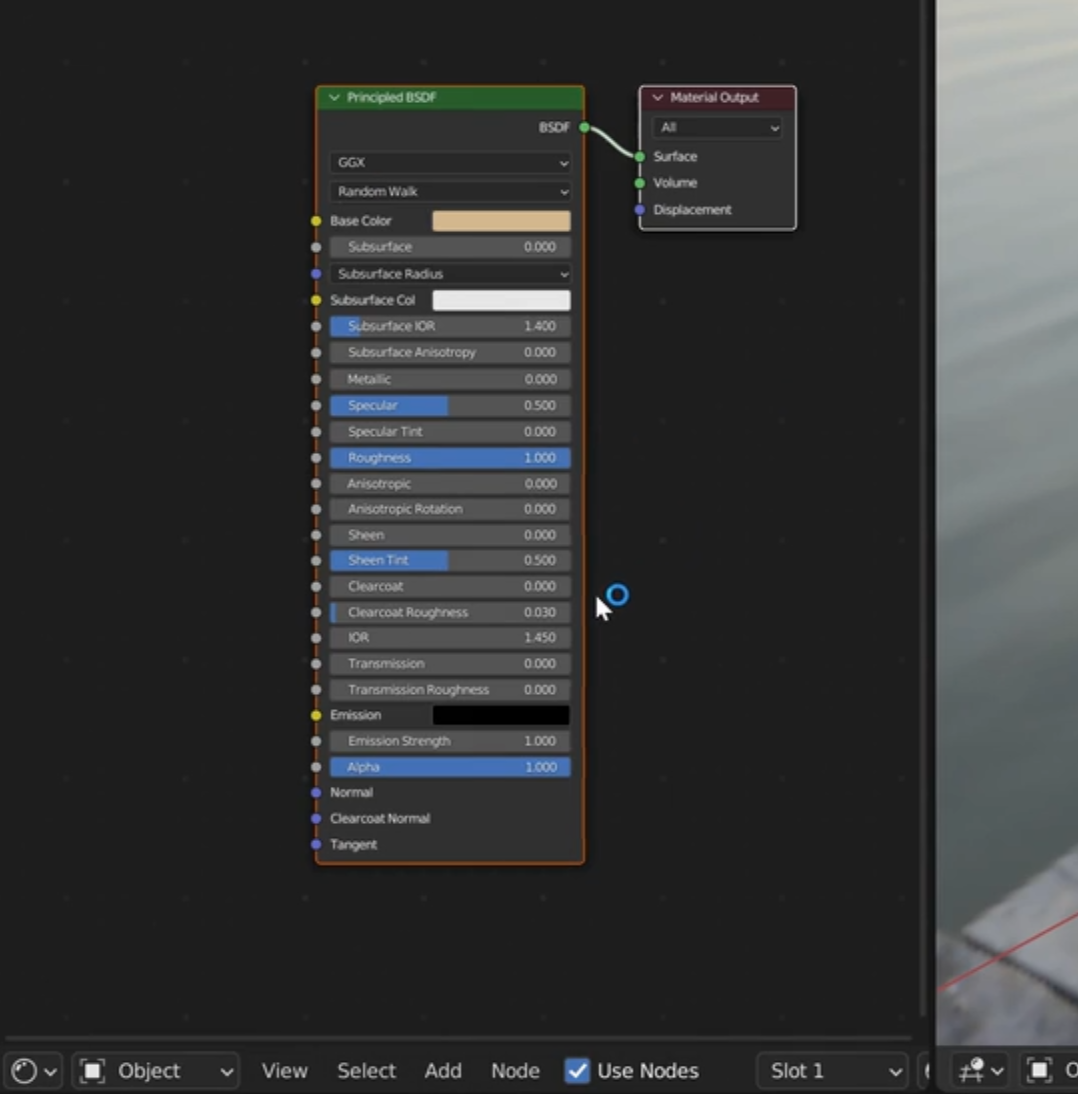Click the Subsurface Col input socket
This screenshot has width=1078, height=1094.
[x=316, y=300]
